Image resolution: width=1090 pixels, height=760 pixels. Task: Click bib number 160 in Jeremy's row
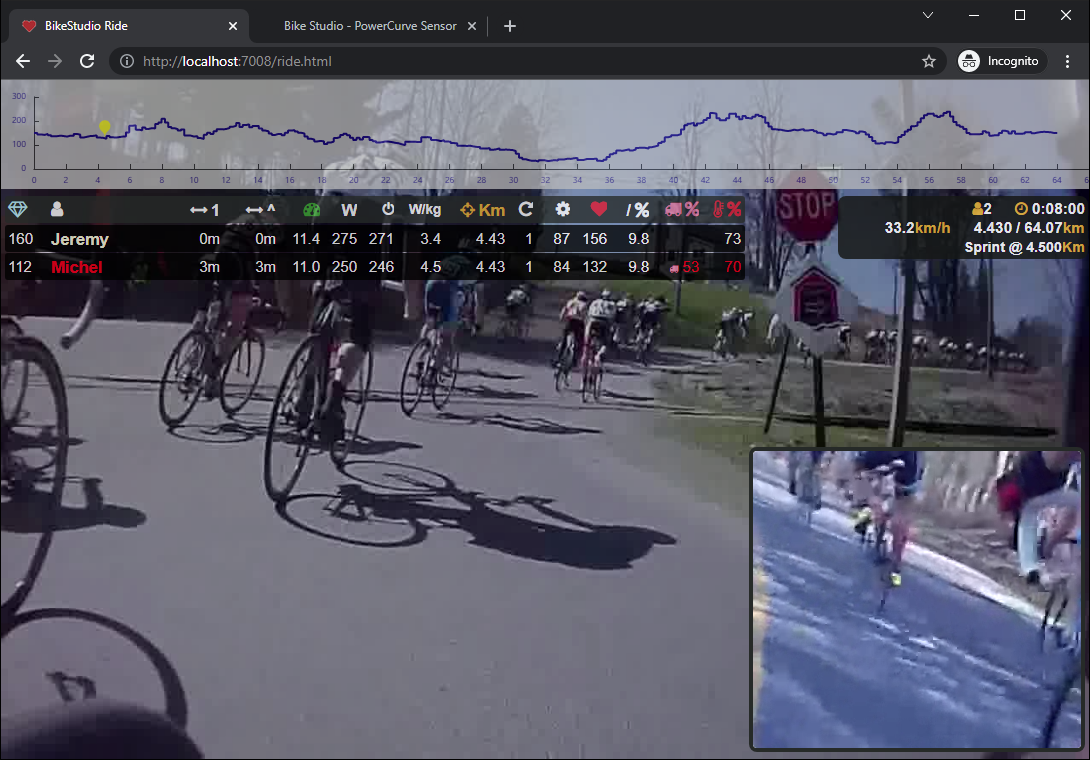point(21,239)
